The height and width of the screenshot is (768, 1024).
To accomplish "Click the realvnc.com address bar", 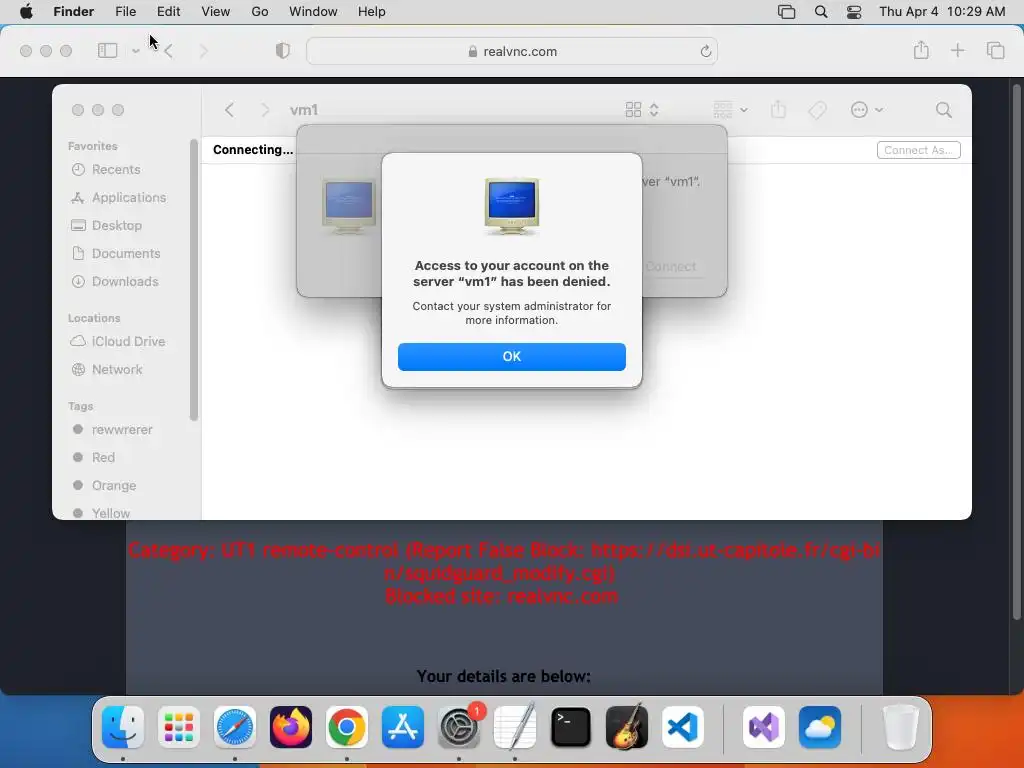I will click(x=511, y=51).
